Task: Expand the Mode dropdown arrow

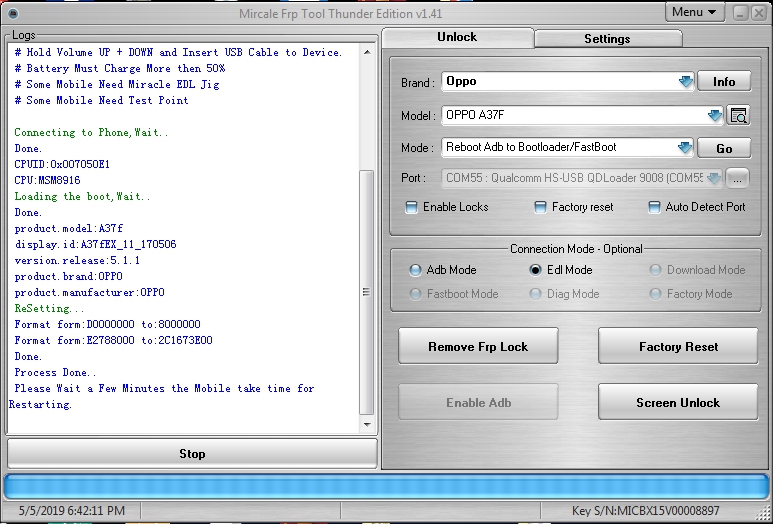Action: click(685, 147)
